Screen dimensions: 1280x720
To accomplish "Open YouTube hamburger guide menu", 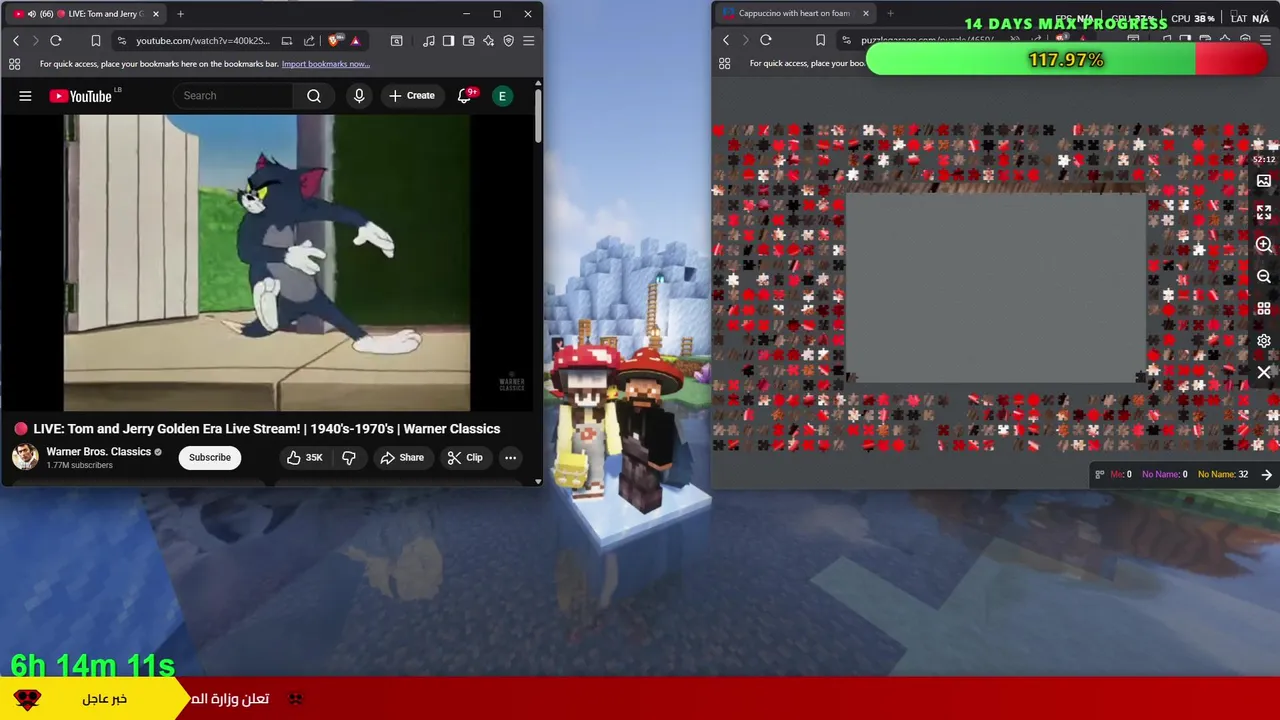I will [x=25, y=96].
